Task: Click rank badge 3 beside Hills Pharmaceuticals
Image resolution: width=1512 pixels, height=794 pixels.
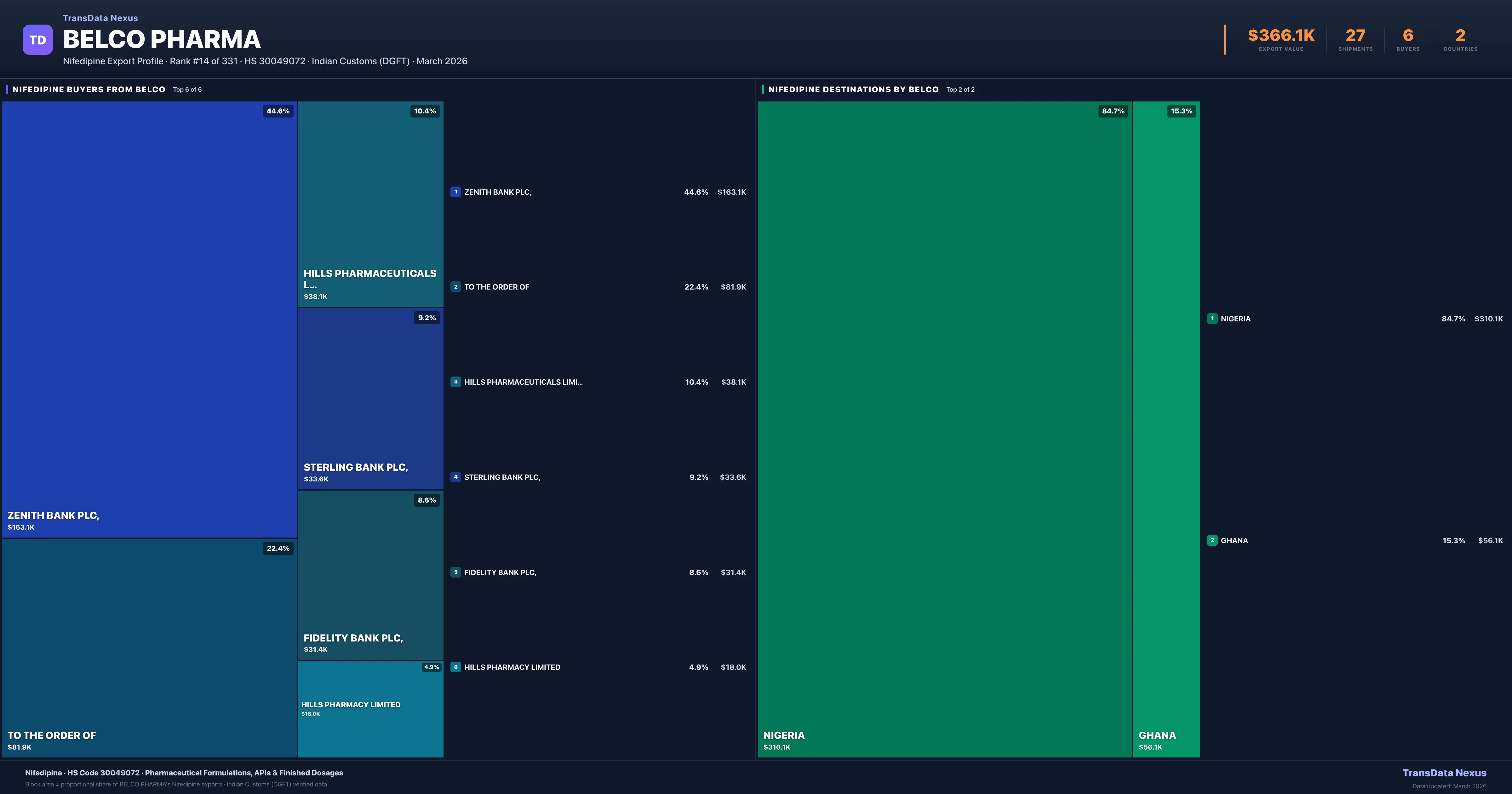Action: tap(455, 382)
